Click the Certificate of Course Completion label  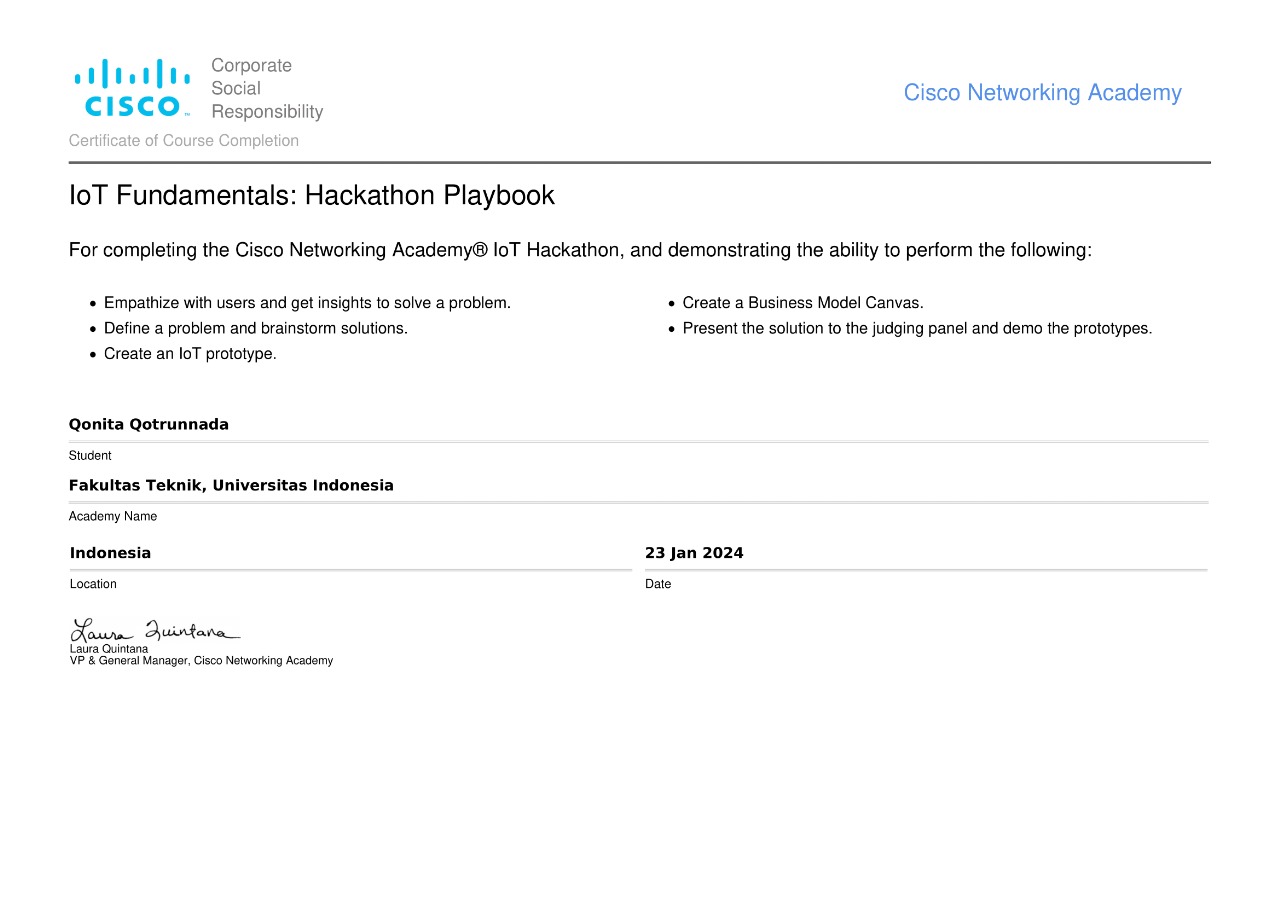click(184, 140)
